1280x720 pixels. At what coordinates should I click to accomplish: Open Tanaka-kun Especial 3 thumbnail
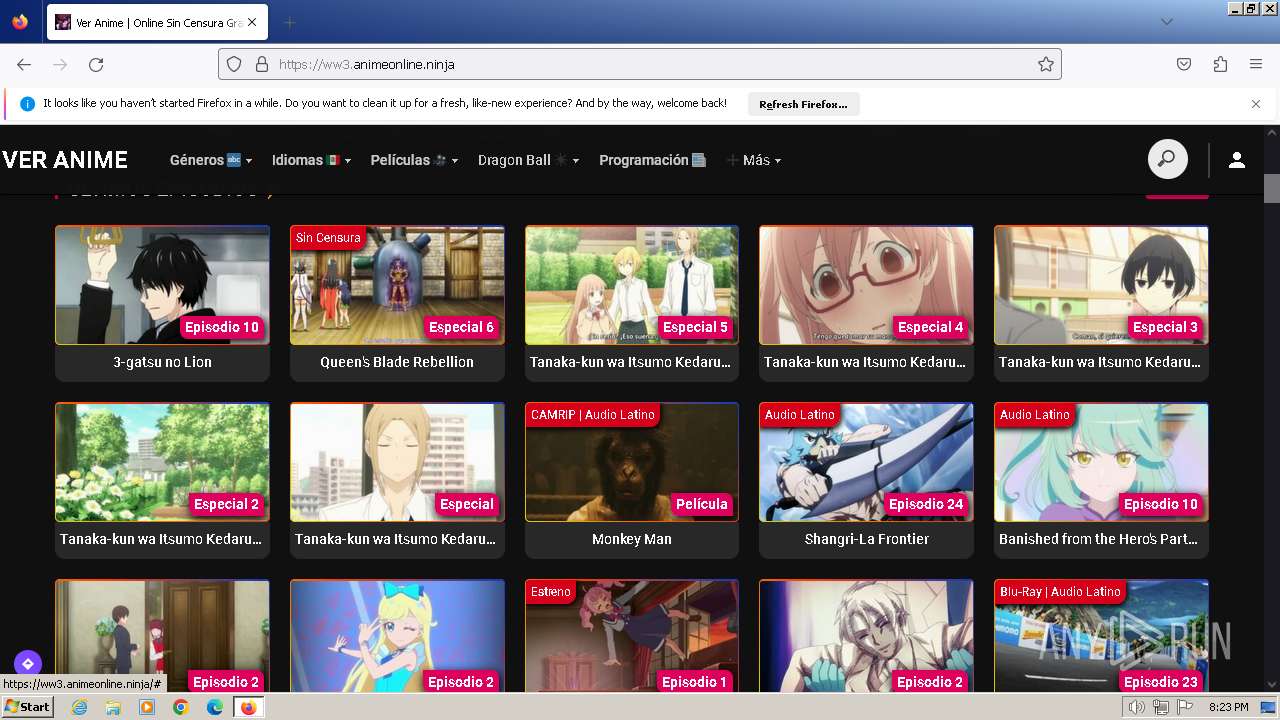(1101, 285)
